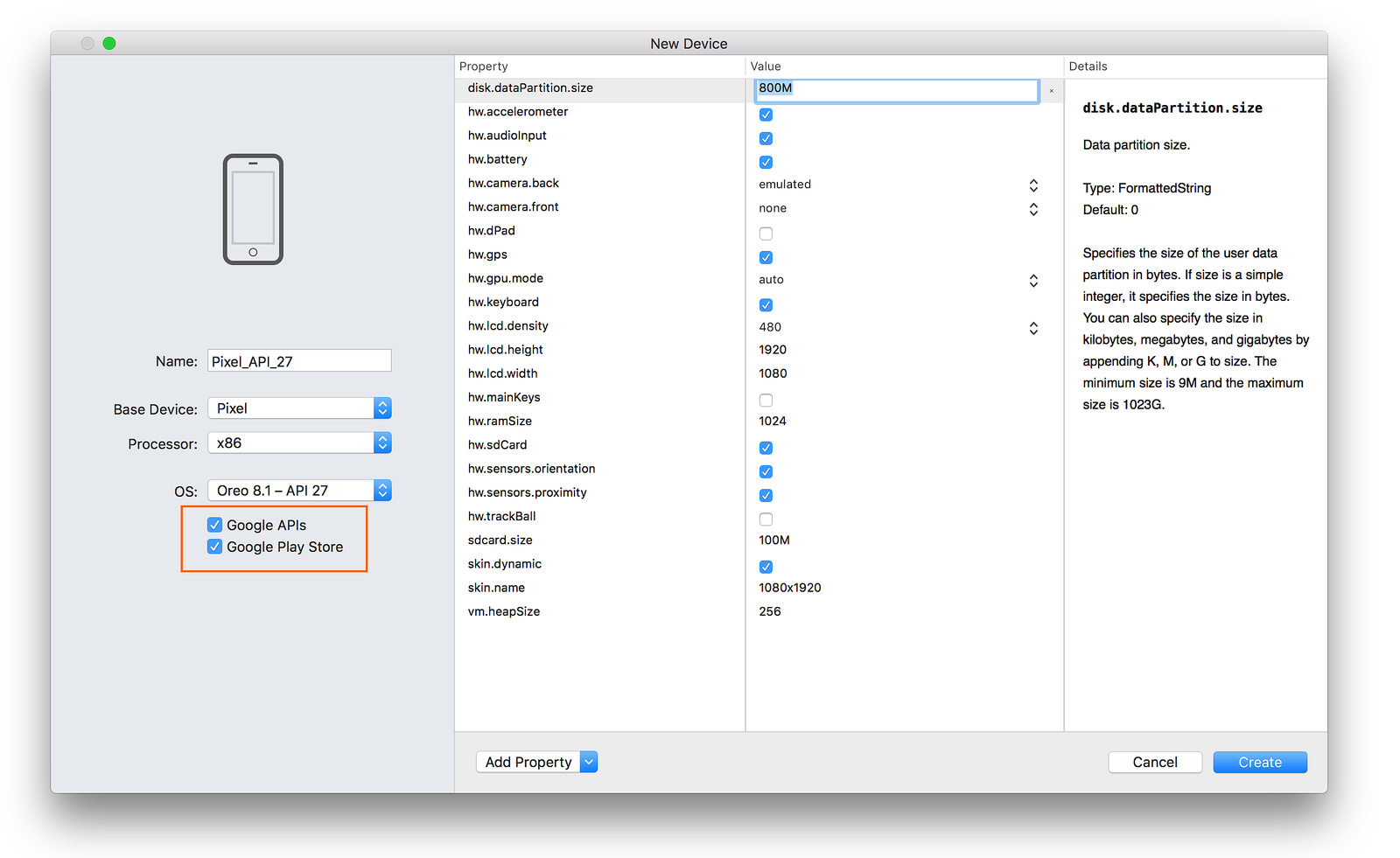Image resolution: width=1400 pixels, height=858 pixels.
Task: Open hw.gpu.mode stepper arrows
Action: 1033,281
